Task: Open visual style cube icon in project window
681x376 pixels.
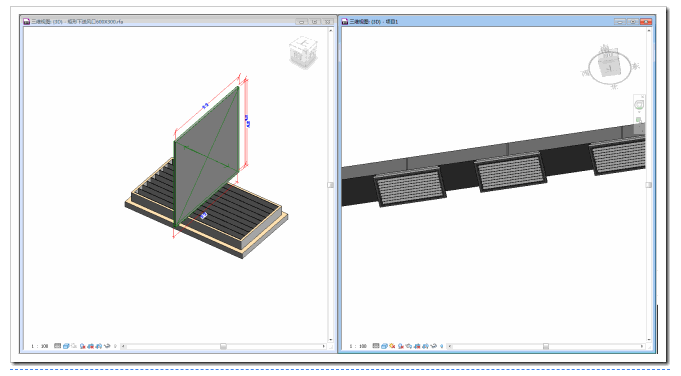Action: [x=384, y=346]
